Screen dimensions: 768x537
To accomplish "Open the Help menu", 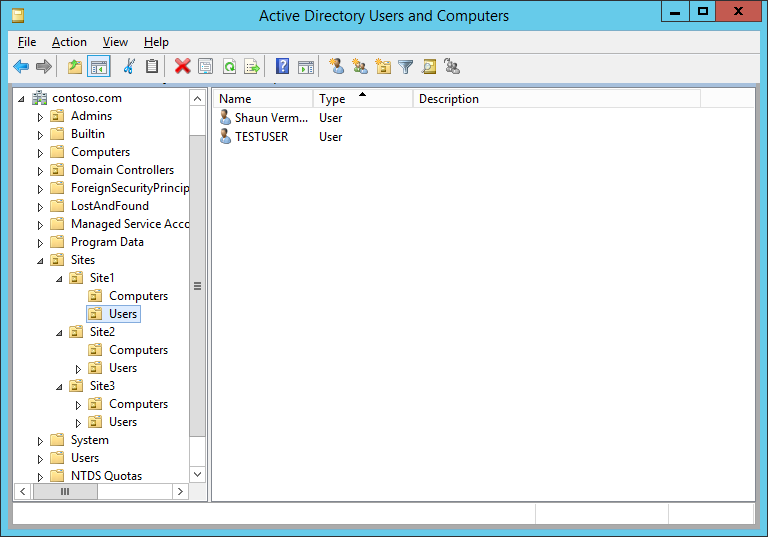I will pos(156,42).
